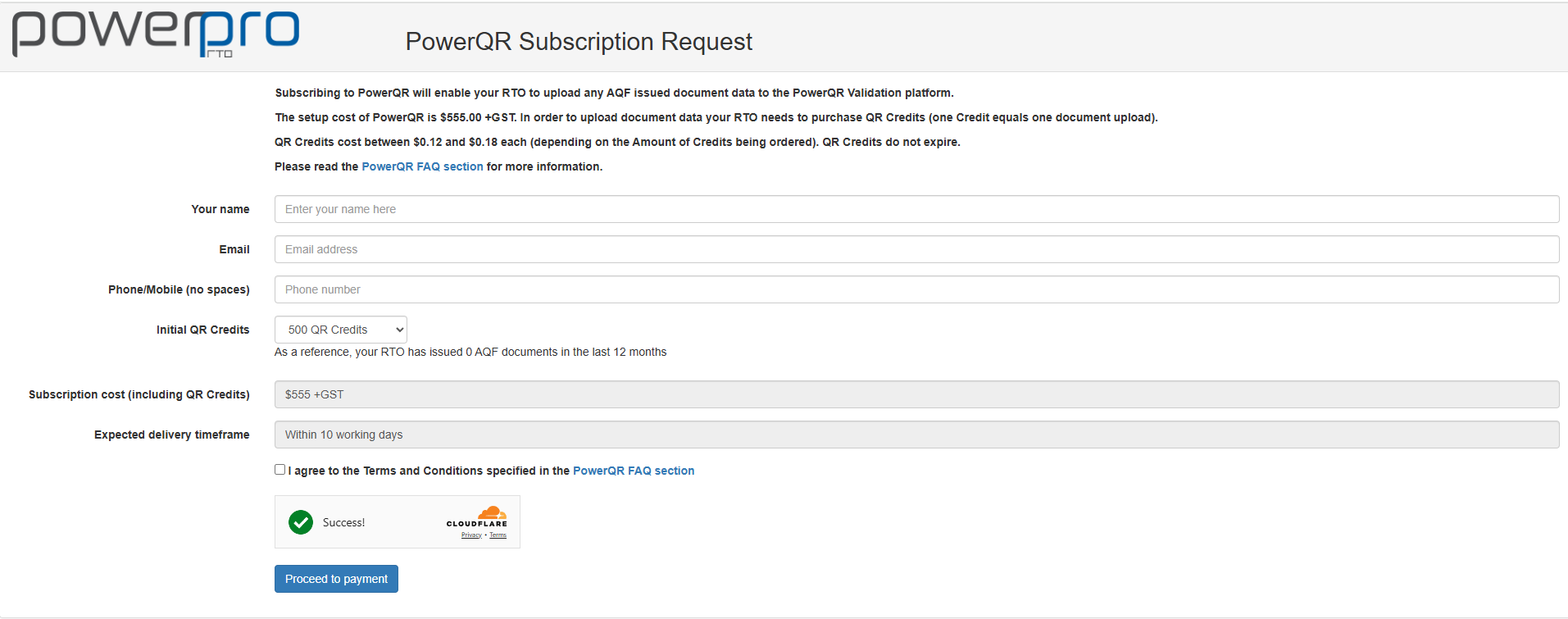Click the Cloudflare cloud logo
The height and width of the screenshot is (619, 1568).
[x=492, y=512]
